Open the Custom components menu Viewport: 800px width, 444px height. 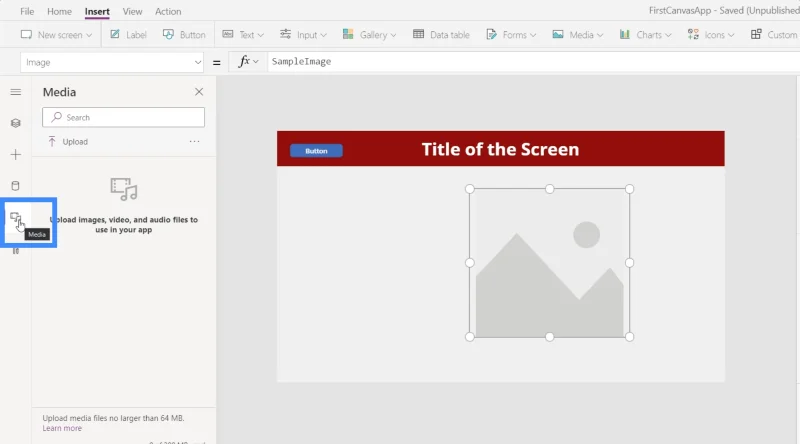coord(774,35)
